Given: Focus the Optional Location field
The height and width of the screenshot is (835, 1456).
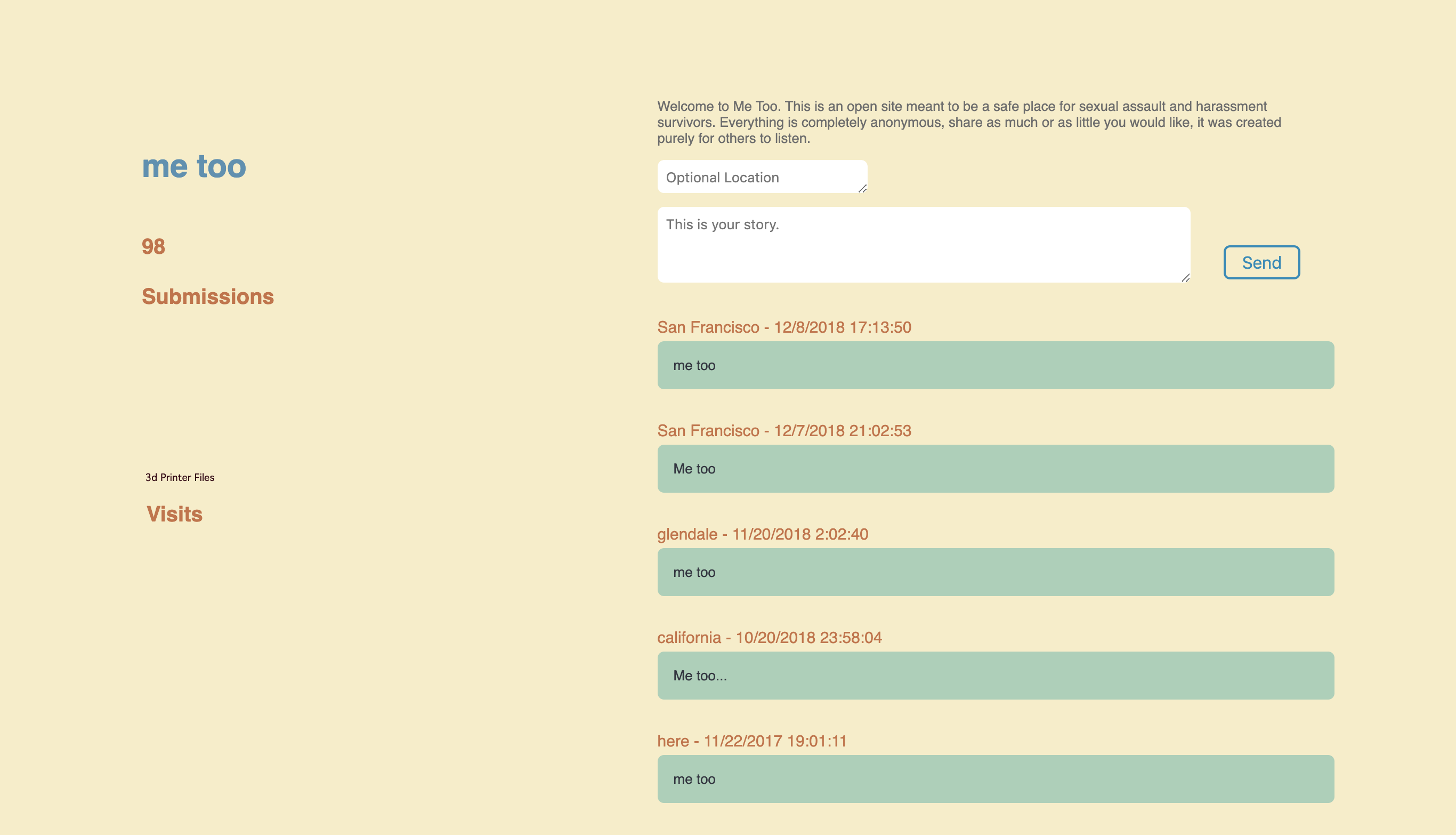Looking at the screenshot, I should pos(762,176).
